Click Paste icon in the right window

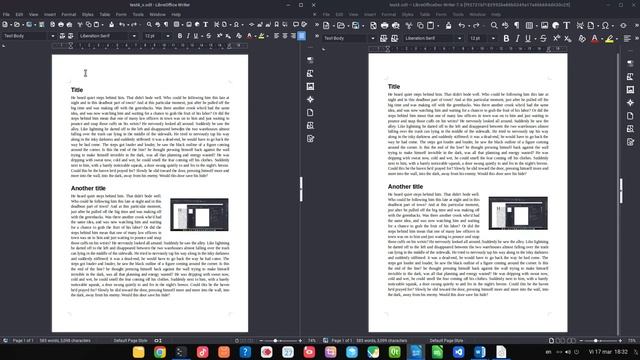(x=431, y=25)
